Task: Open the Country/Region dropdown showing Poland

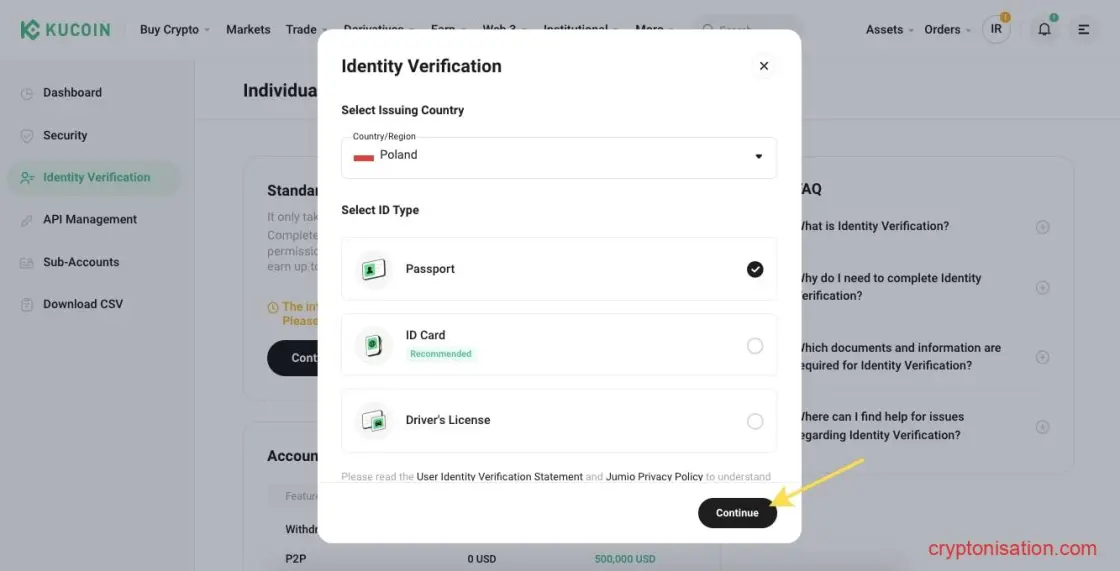Action: click(559, 157)
